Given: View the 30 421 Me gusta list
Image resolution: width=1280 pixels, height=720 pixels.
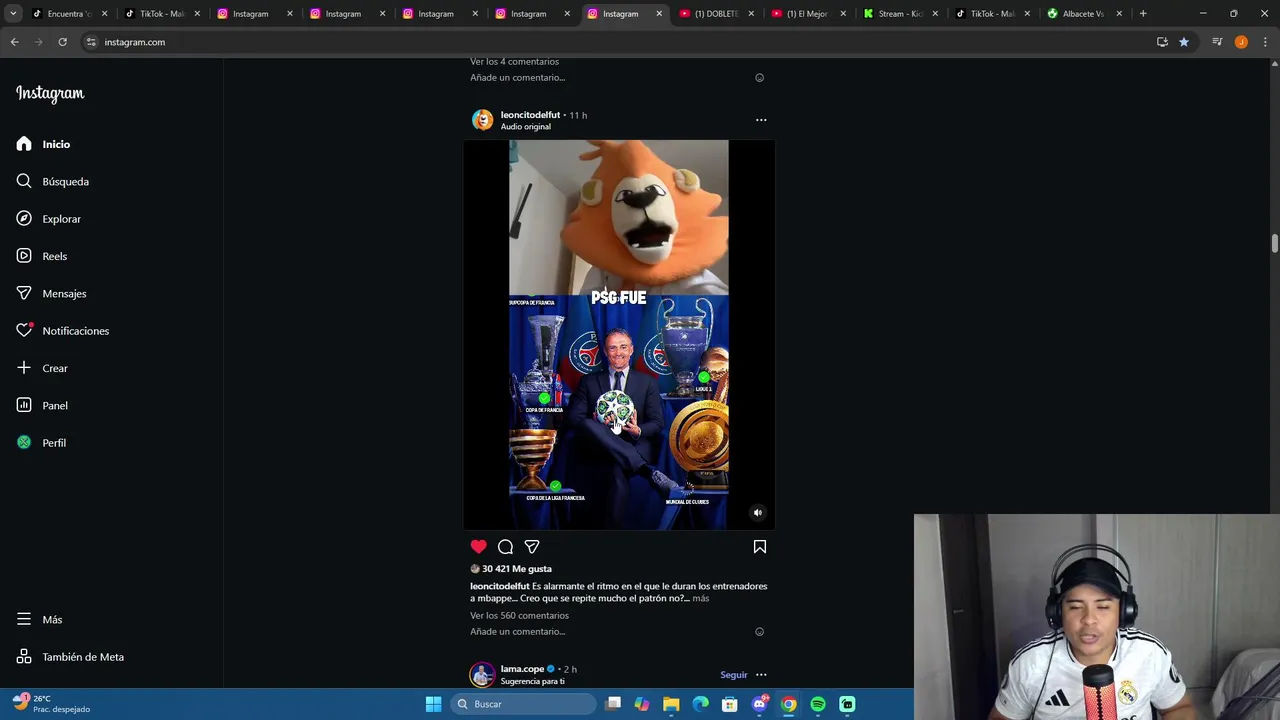Looking at the screenshot, I should point(517,569).
